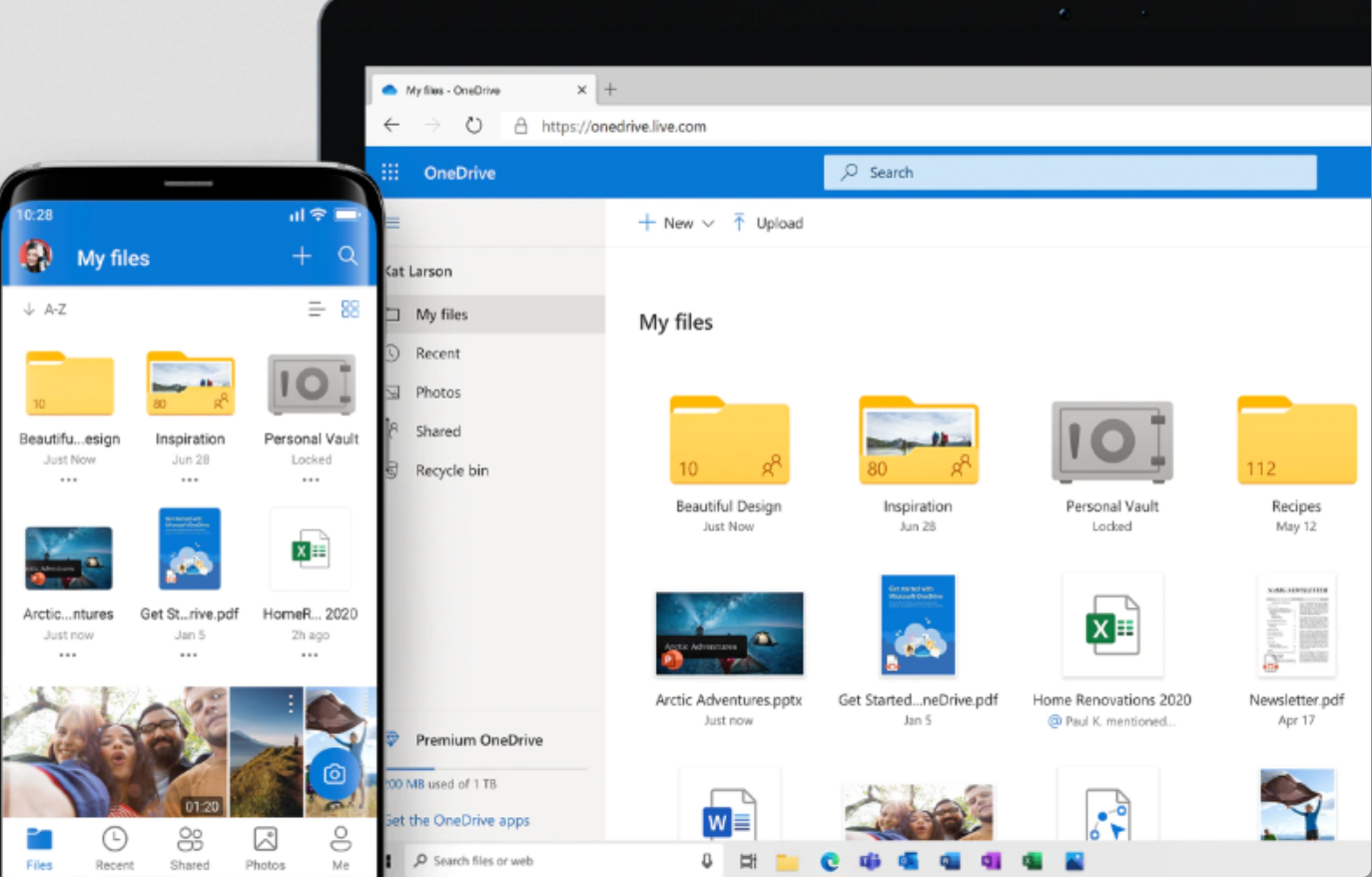Screen dimensions: 1372x877
Task: Open a new browser tab with plus
Action: 610,89
